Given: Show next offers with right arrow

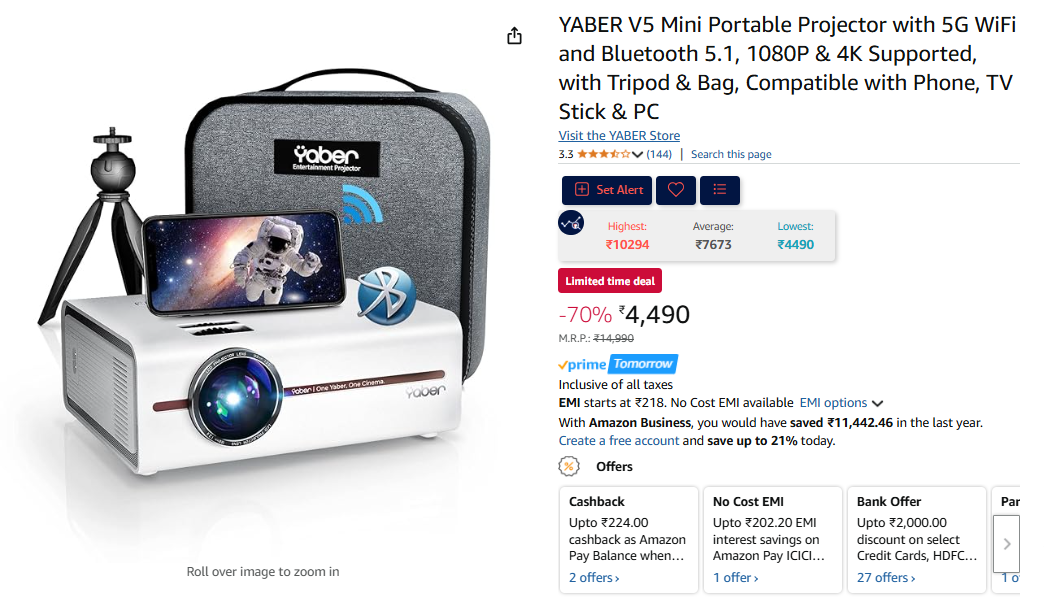Looking at the screenshot, I should point(1007,543).
